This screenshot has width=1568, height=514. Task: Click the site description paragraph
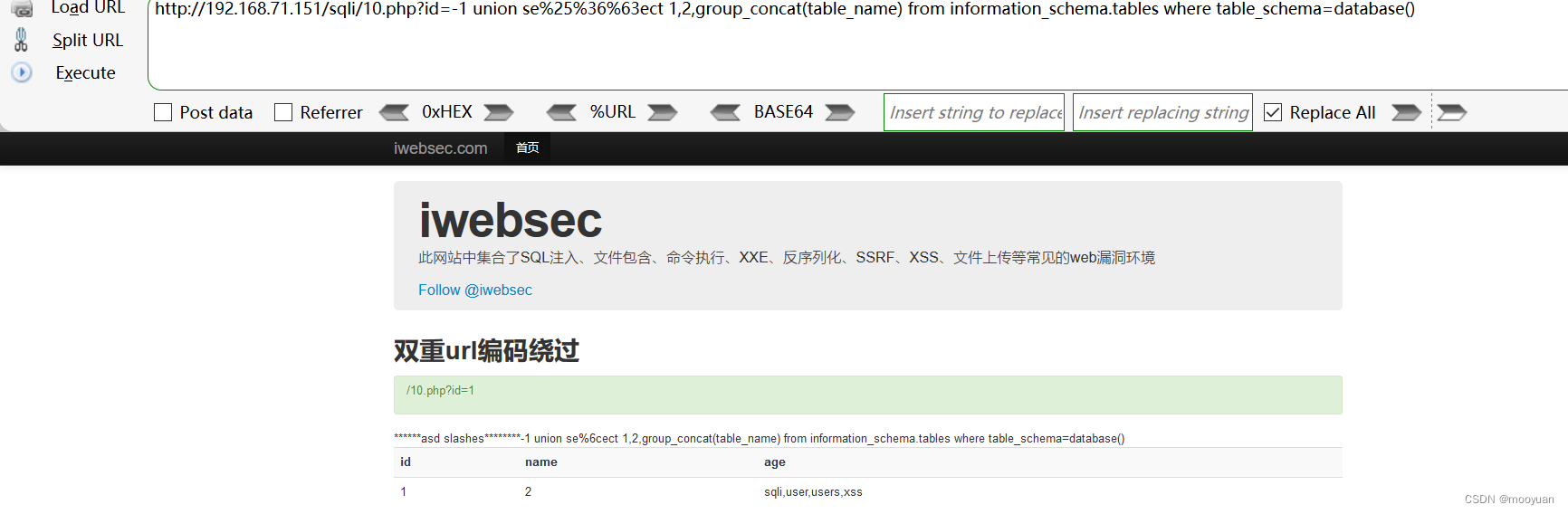tap(787, 258)
